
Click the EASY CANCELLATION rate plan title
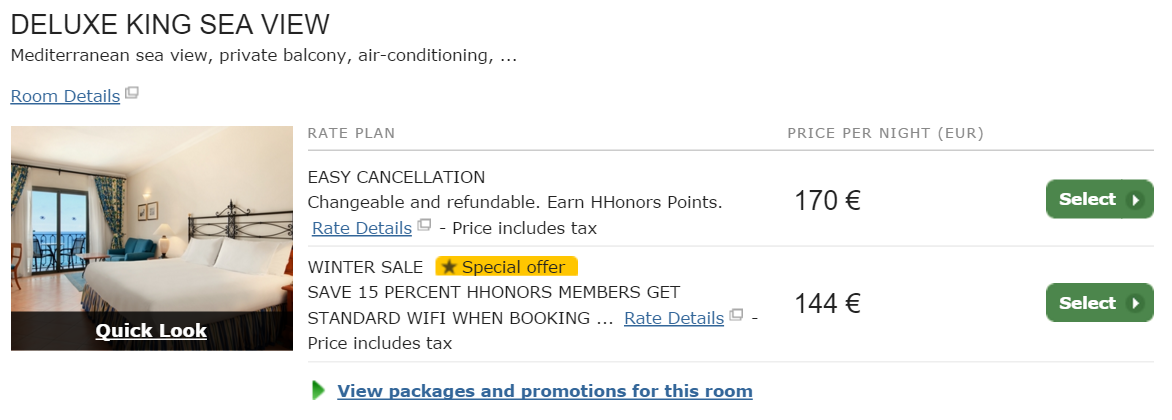pos(396,177)
